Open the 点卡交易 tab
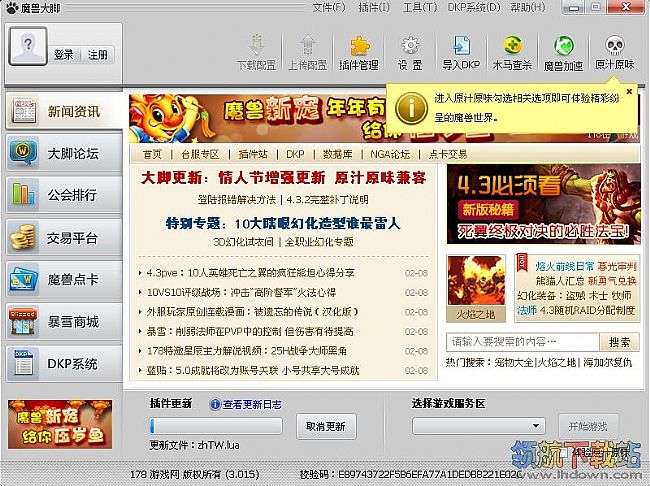The height and width of the screenshot is (486, 650). (x=448, y=154)
